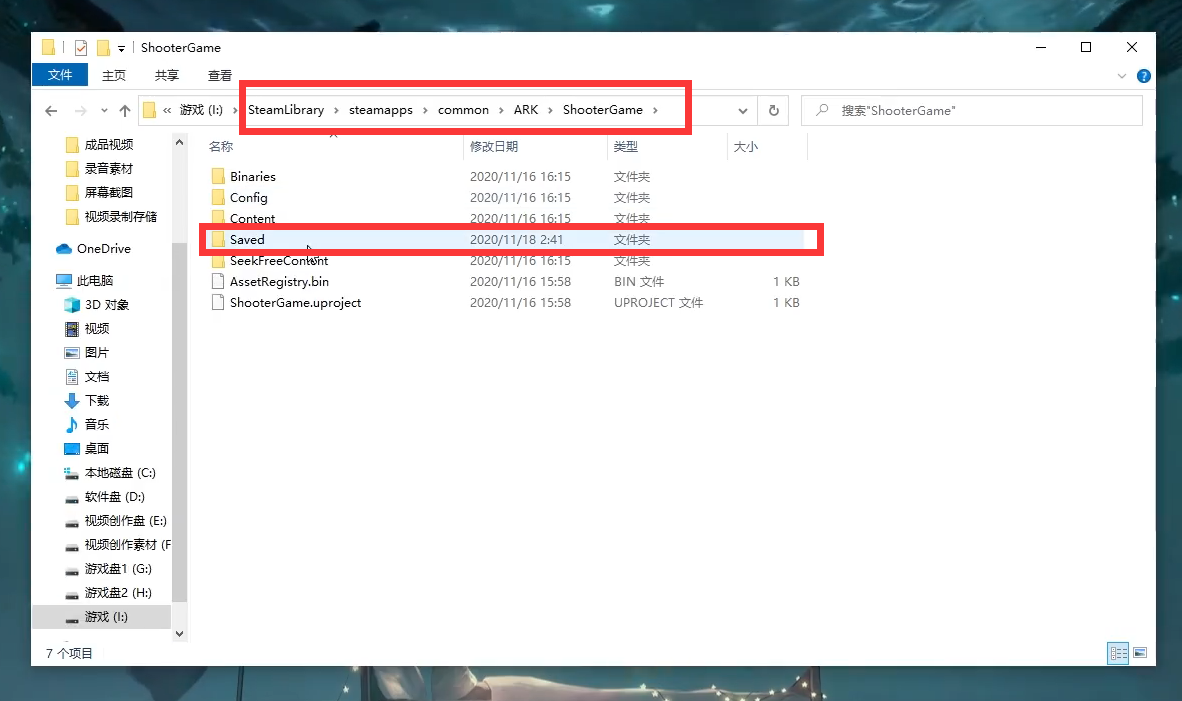1182x701 pixels.
Task: Switch to details view in status bar
Action: (1118, 653)
